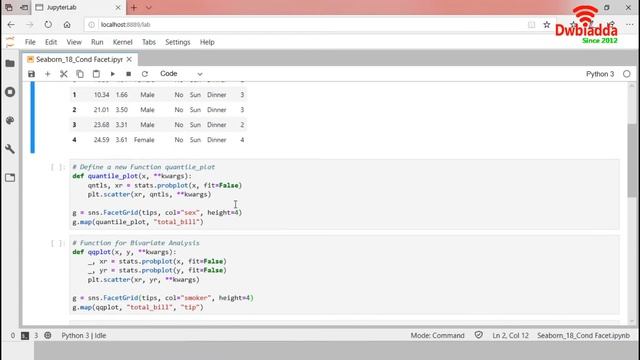The height and width of the screenshot is (360, 640).
Task: Click the 3.50 tip cell in row 2
Action: pos(121,110)
